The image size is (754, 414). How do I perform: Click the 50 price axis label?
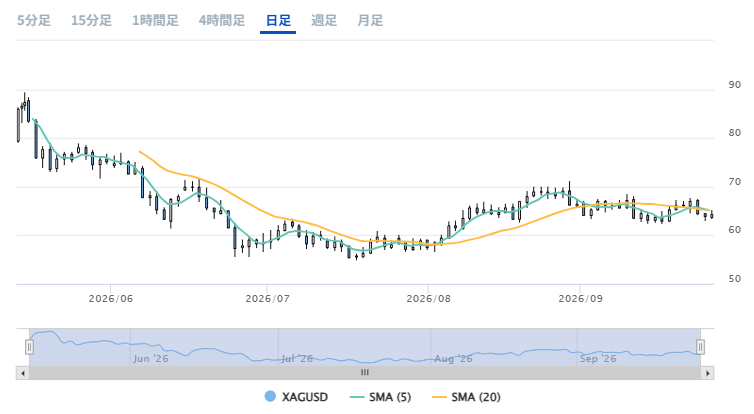coord(735,279)
